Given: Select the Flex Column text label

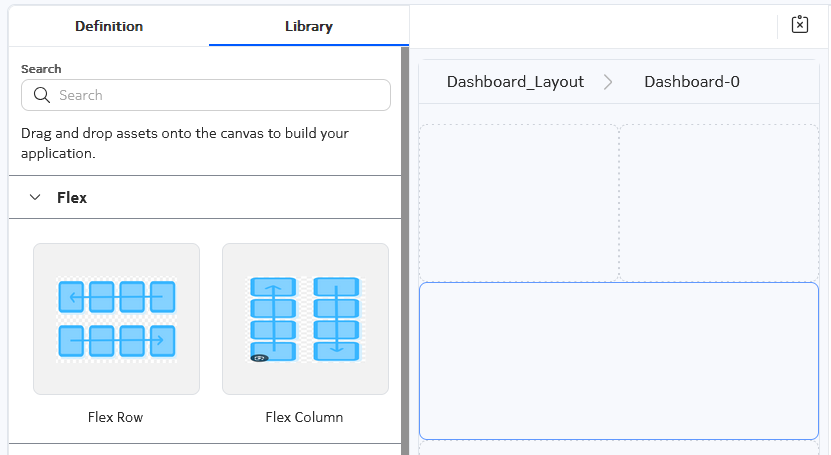Looking at the screenshot, I should 304,417.
